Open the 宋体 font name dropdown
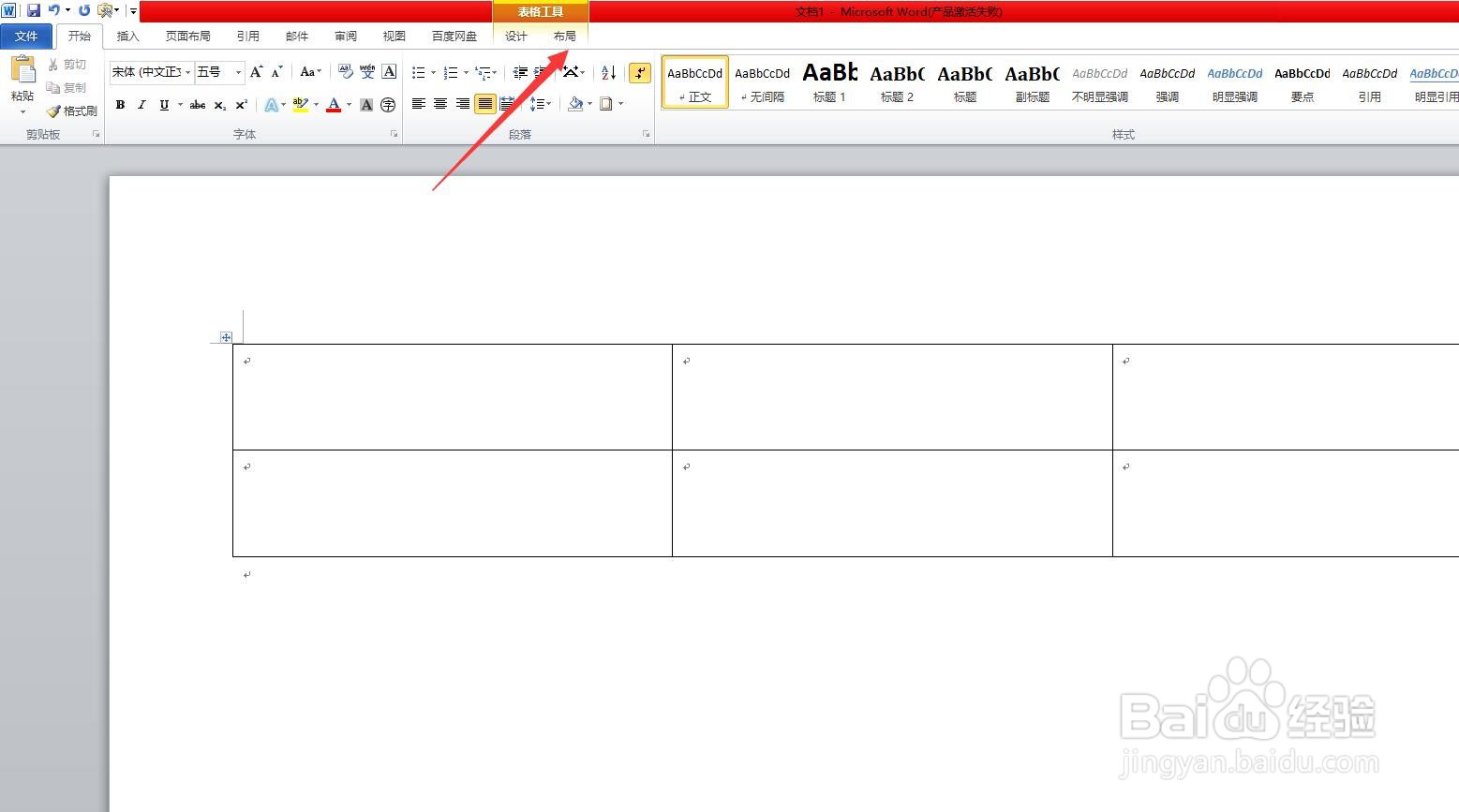 pyautogui.click(x=187, y=72)
